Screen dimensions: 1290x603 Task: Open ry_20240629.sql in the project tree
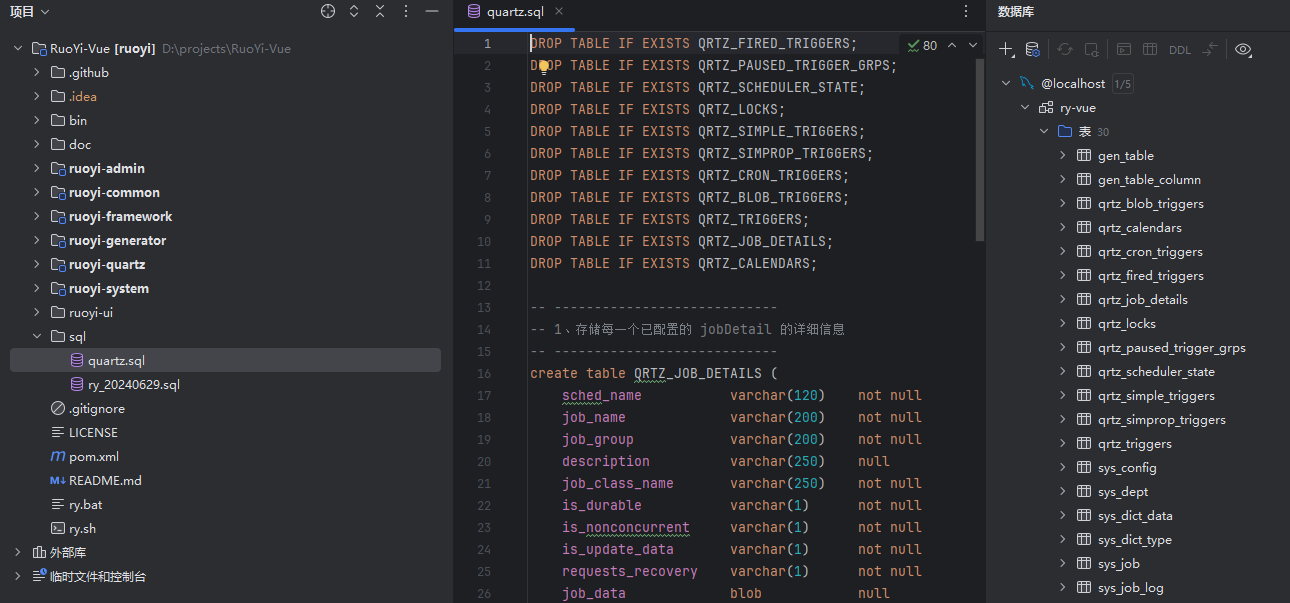[133, 385]
